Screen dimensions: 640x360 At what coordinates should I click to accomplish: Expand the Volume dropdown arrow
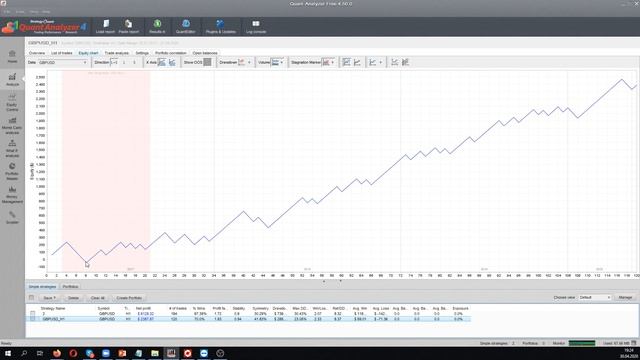point(282,62)
